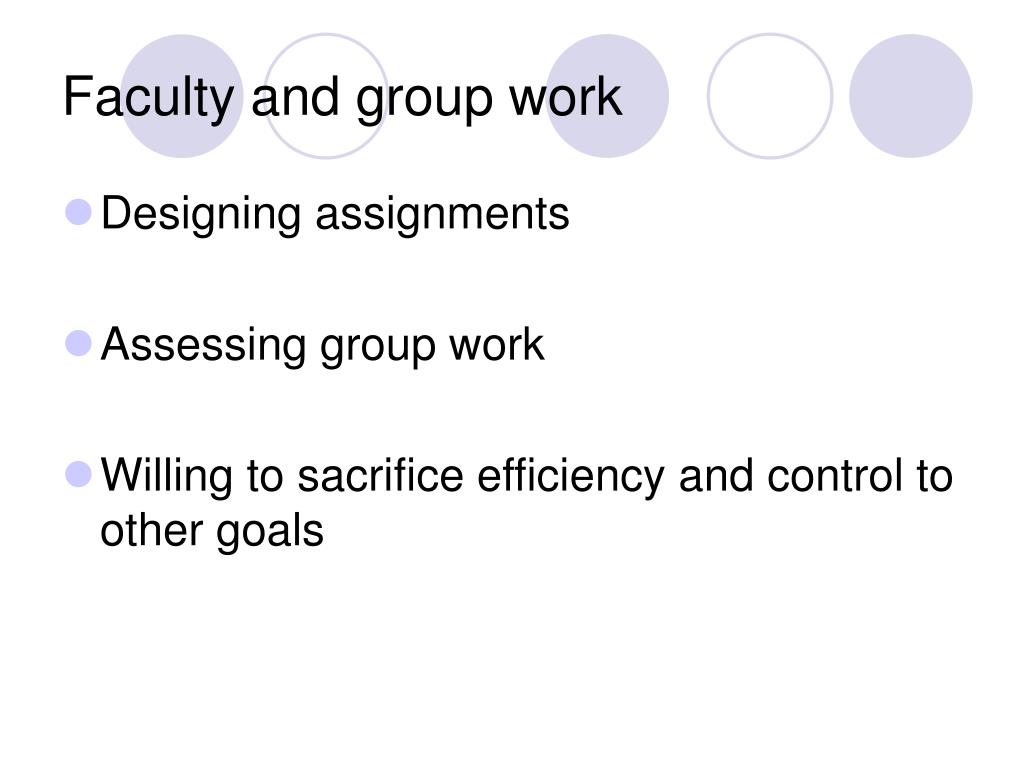The image size is (1024, 768).
Task: Select the empty outlined circle beside the title
Action: tap(770, 96)
